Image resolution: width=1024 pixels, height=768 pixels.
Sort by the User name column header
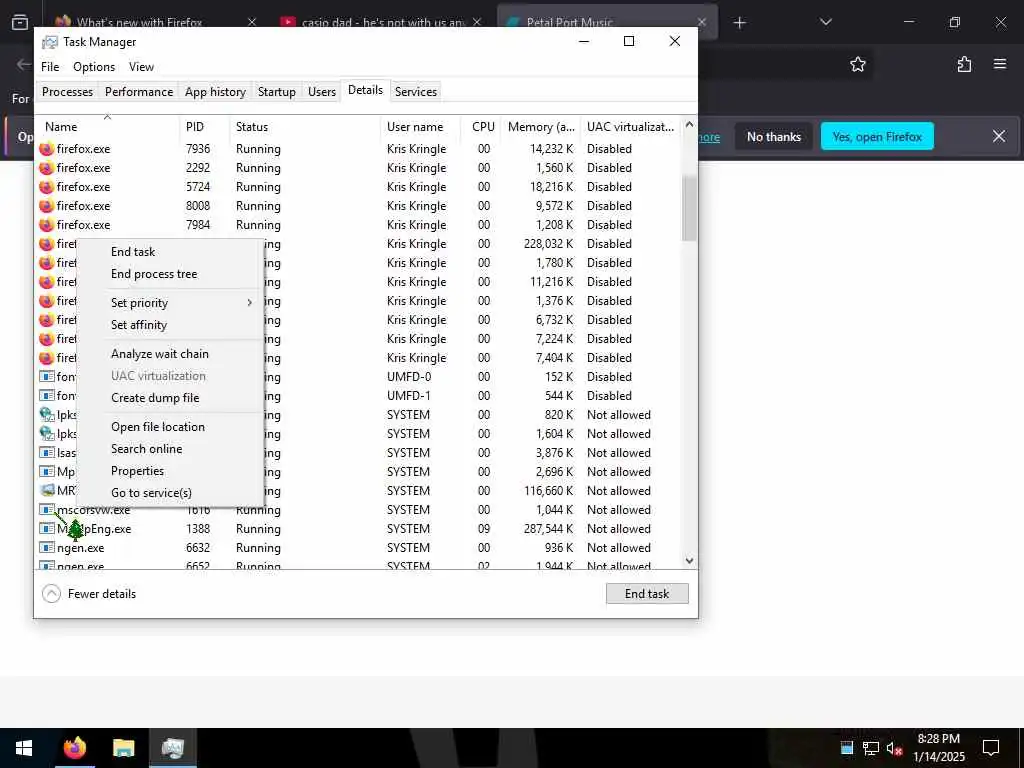tap(421, 127)
